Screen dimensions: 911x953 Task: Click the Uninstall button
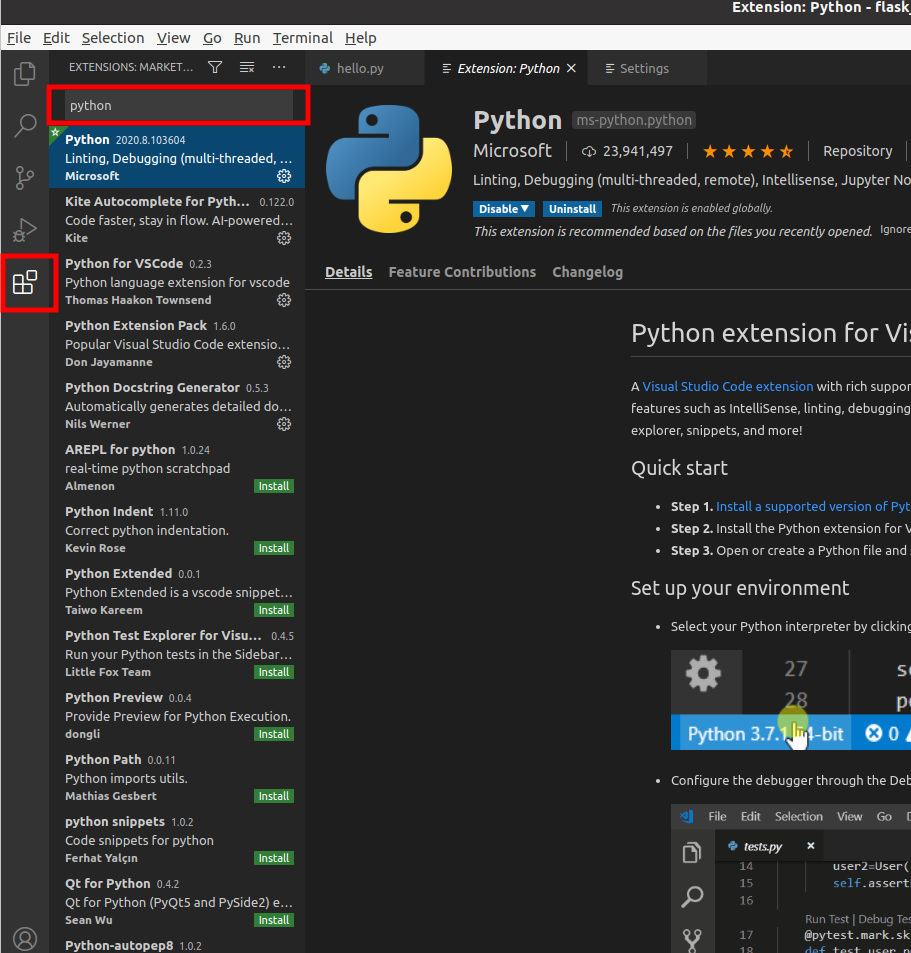(x=572, y=208)
